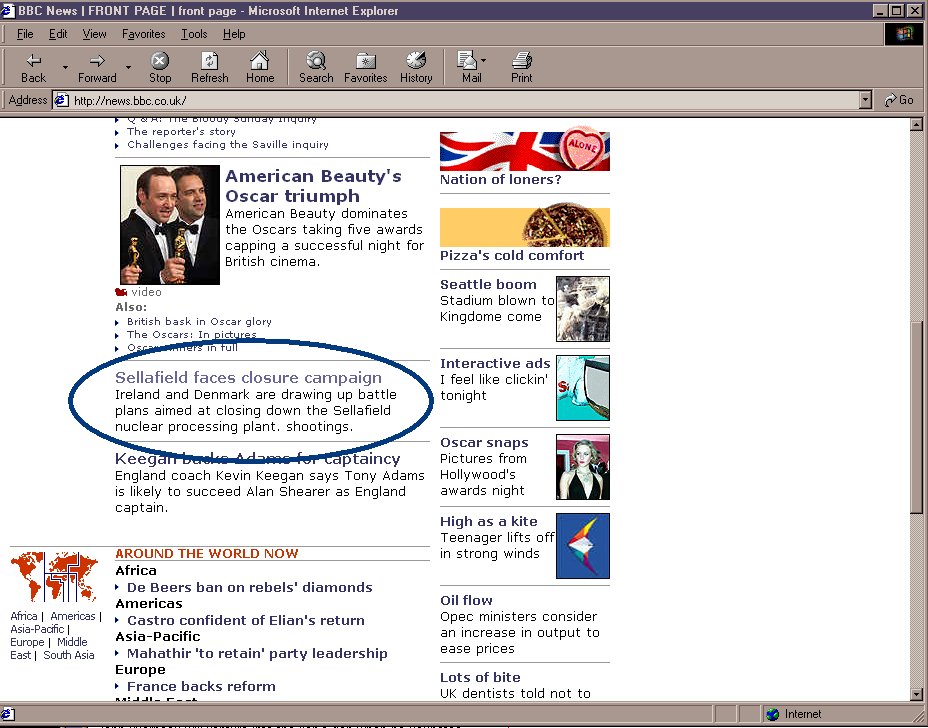Screen dimensions: 928x728
Task: Open American Beauty's Oscar triumph headline
Action: (x=313, y=186)
